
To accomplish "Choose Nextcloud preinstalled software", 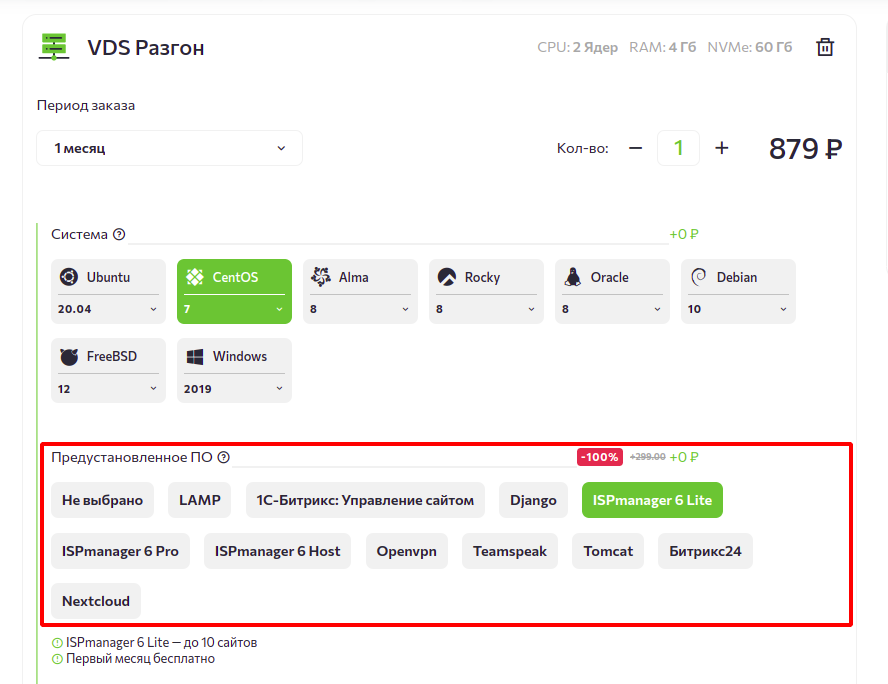I will pyautogui.click(x=96, y=601).
